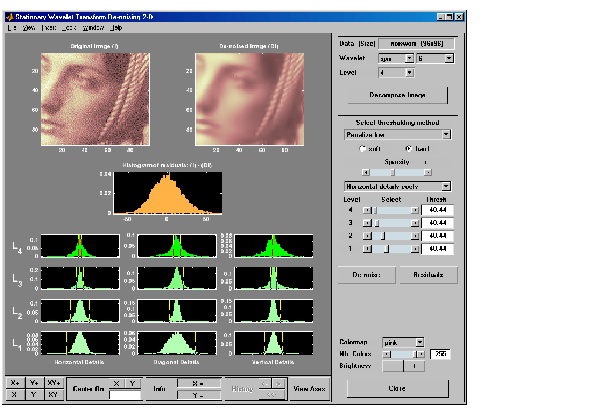This screenshot has height=414, width=600.
Task: Click the History double-back arrow button
Action: 272,394
